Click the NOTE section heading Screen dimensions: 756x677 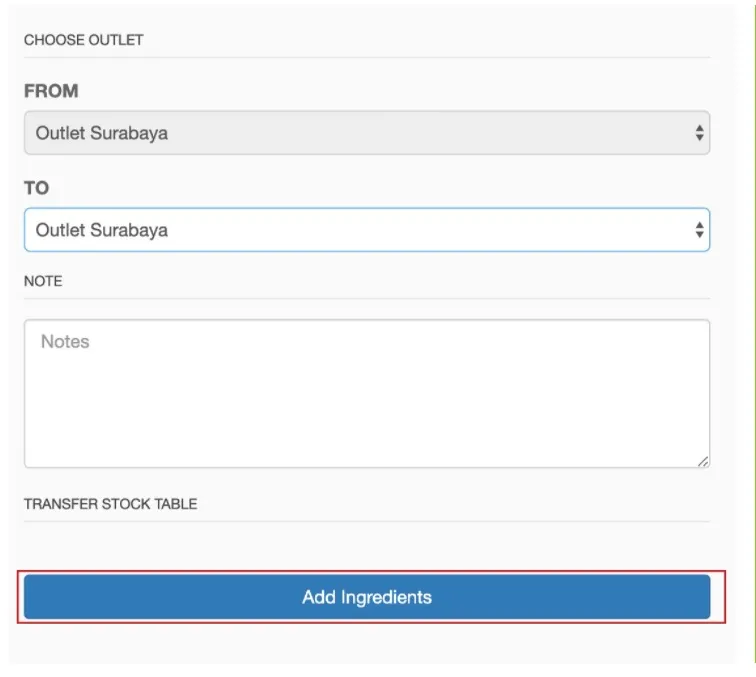(x=43, y=281)
